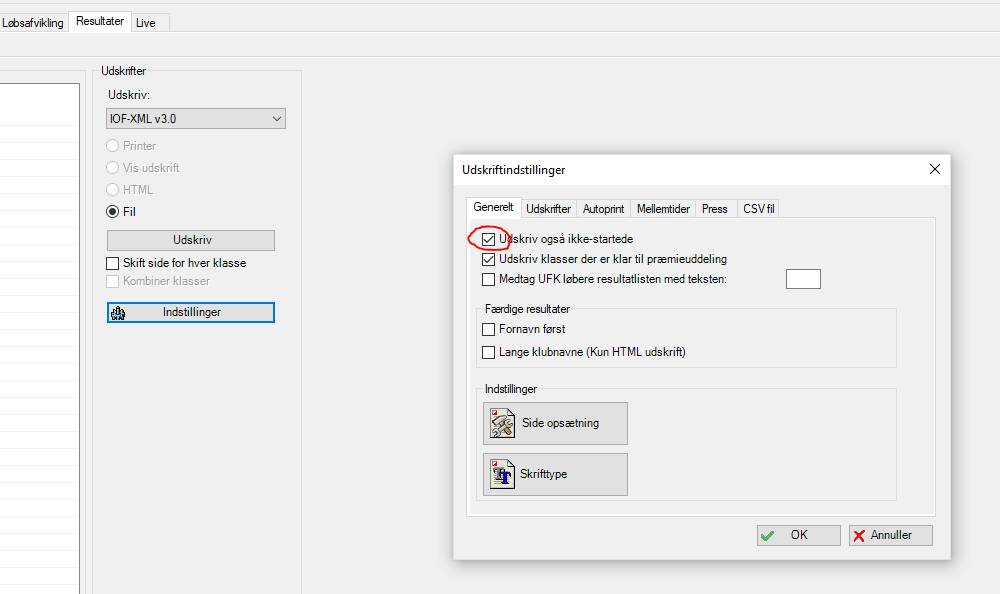
Task: Switch to the Generelt tab
Action: coord(493,207)
